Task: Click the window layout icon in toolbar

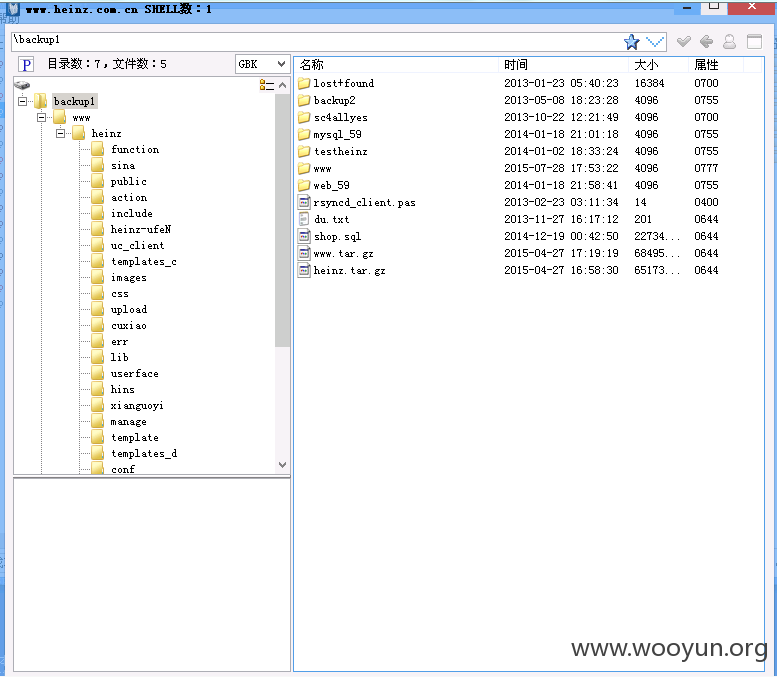Action: (x=754, y=42)
